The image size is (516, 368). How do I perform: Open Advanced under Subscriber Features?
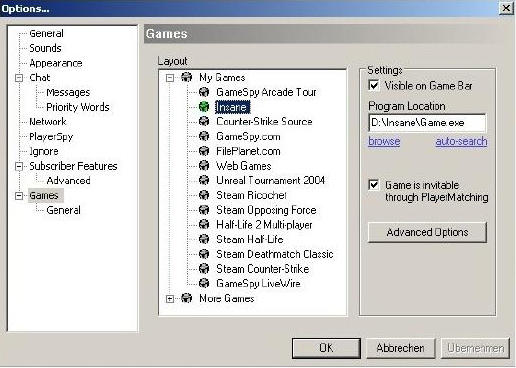pyautogui.click(x=68, y=180)
